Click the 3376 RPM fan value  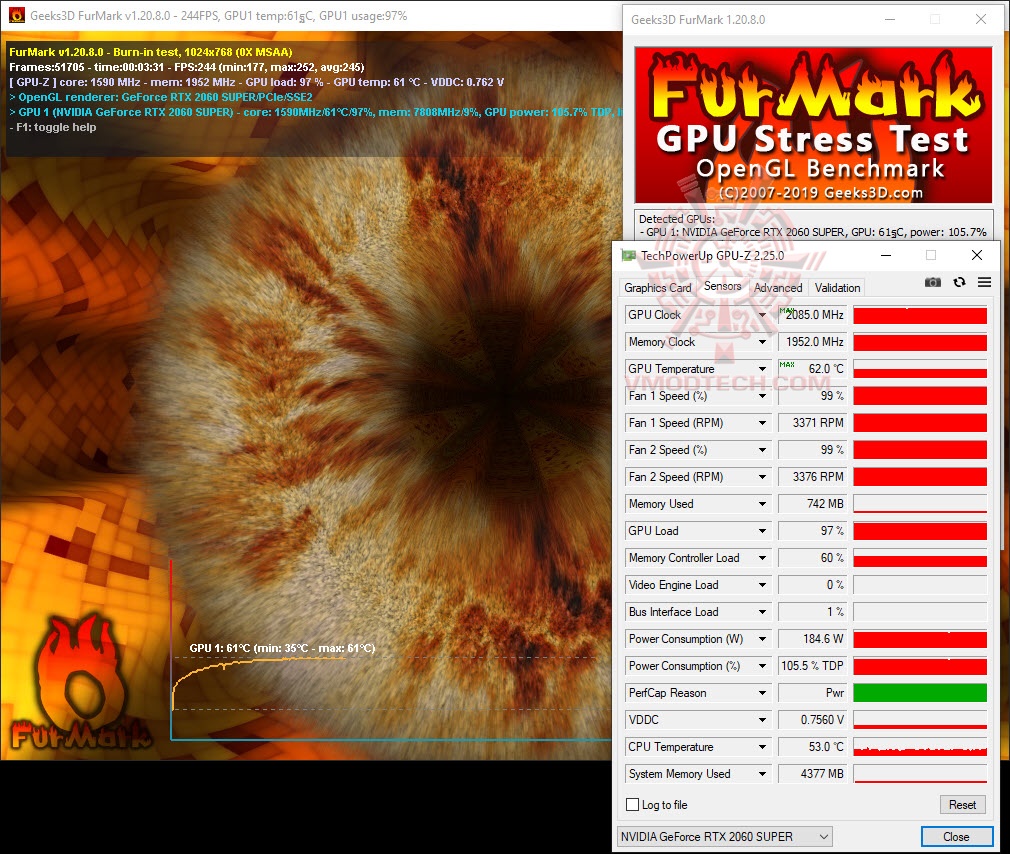point(812,477)
